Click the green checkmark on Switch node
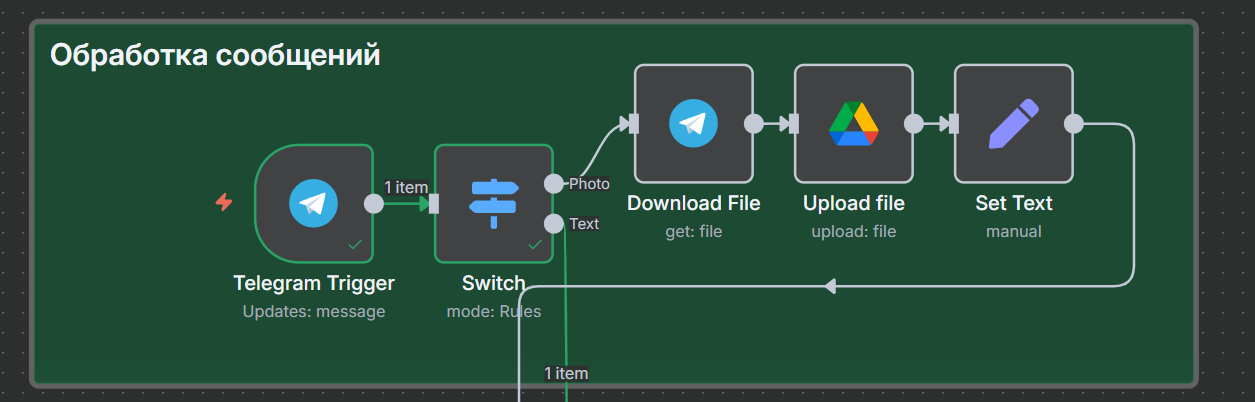The image size is (1255, 402). tap(535, 244)
